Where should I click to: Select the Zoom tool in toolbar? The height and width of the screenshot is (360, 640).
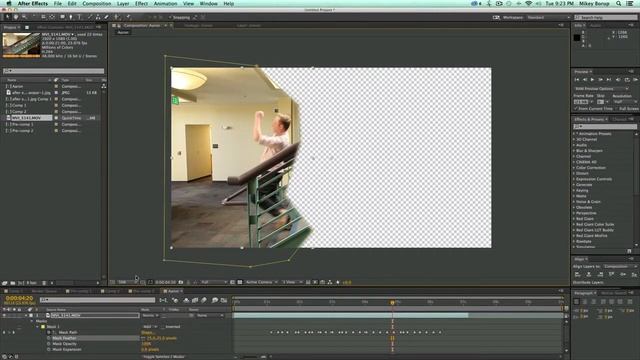click(24, 17)
